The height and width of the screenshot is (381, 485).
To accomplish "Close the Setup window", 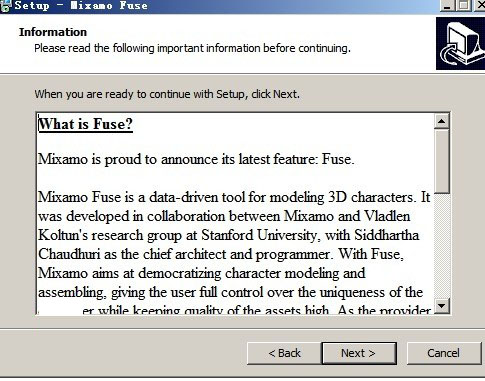I will pyautogui.click(x=479, y=6).
